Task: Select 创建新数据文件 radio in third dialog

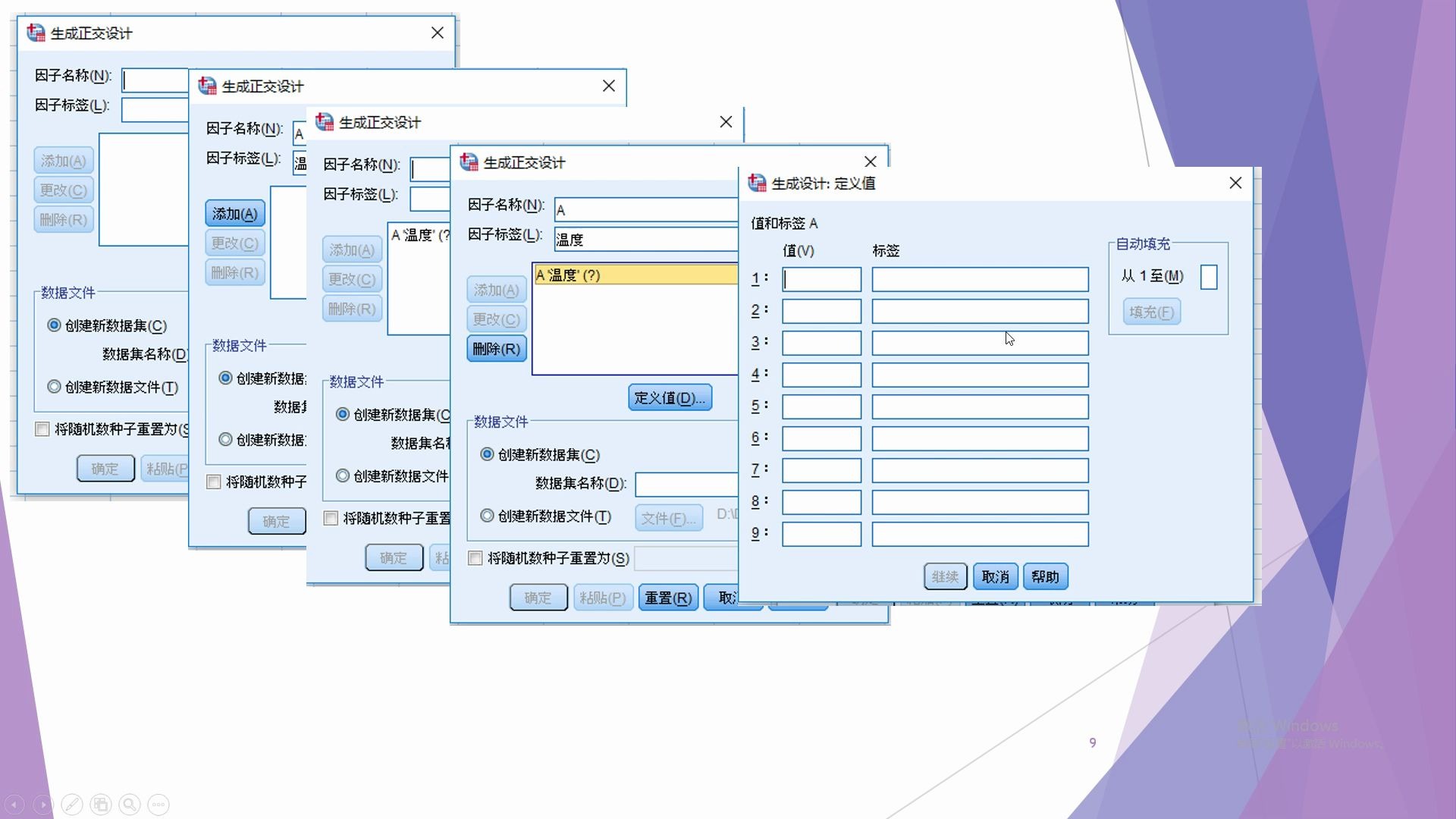Action: click(x=343, y=475)
